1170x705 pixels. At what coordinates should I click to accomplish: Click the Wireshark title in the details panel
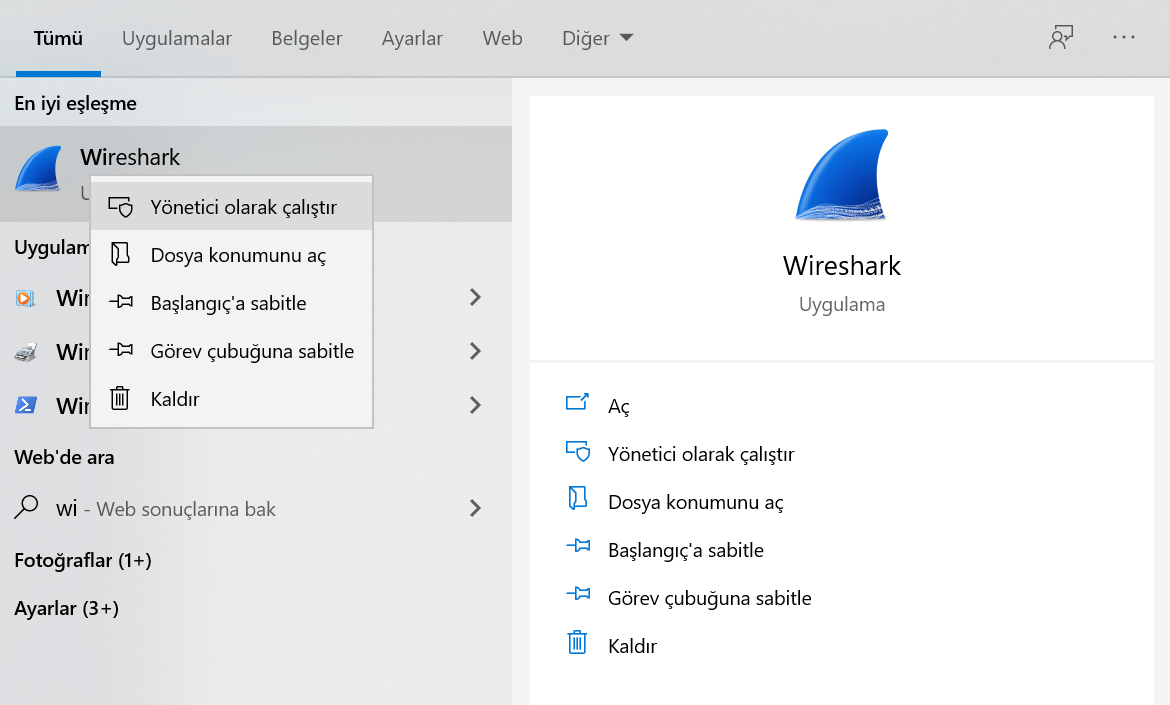[x=842, y=266]
